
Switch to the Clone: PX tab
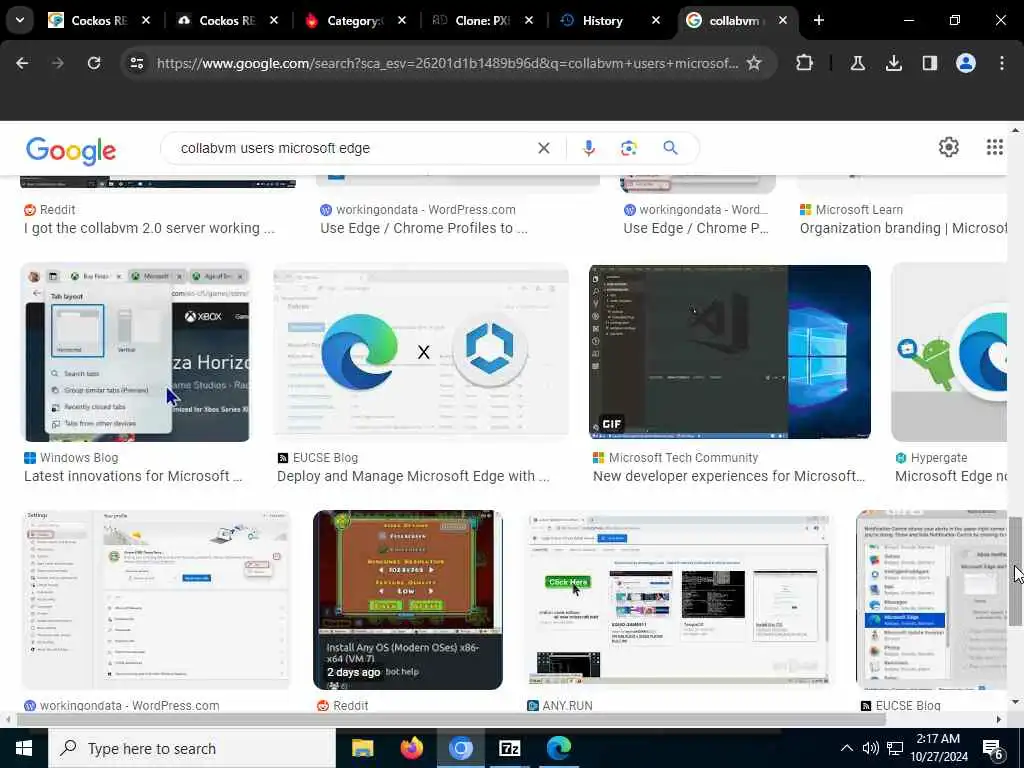482,20
